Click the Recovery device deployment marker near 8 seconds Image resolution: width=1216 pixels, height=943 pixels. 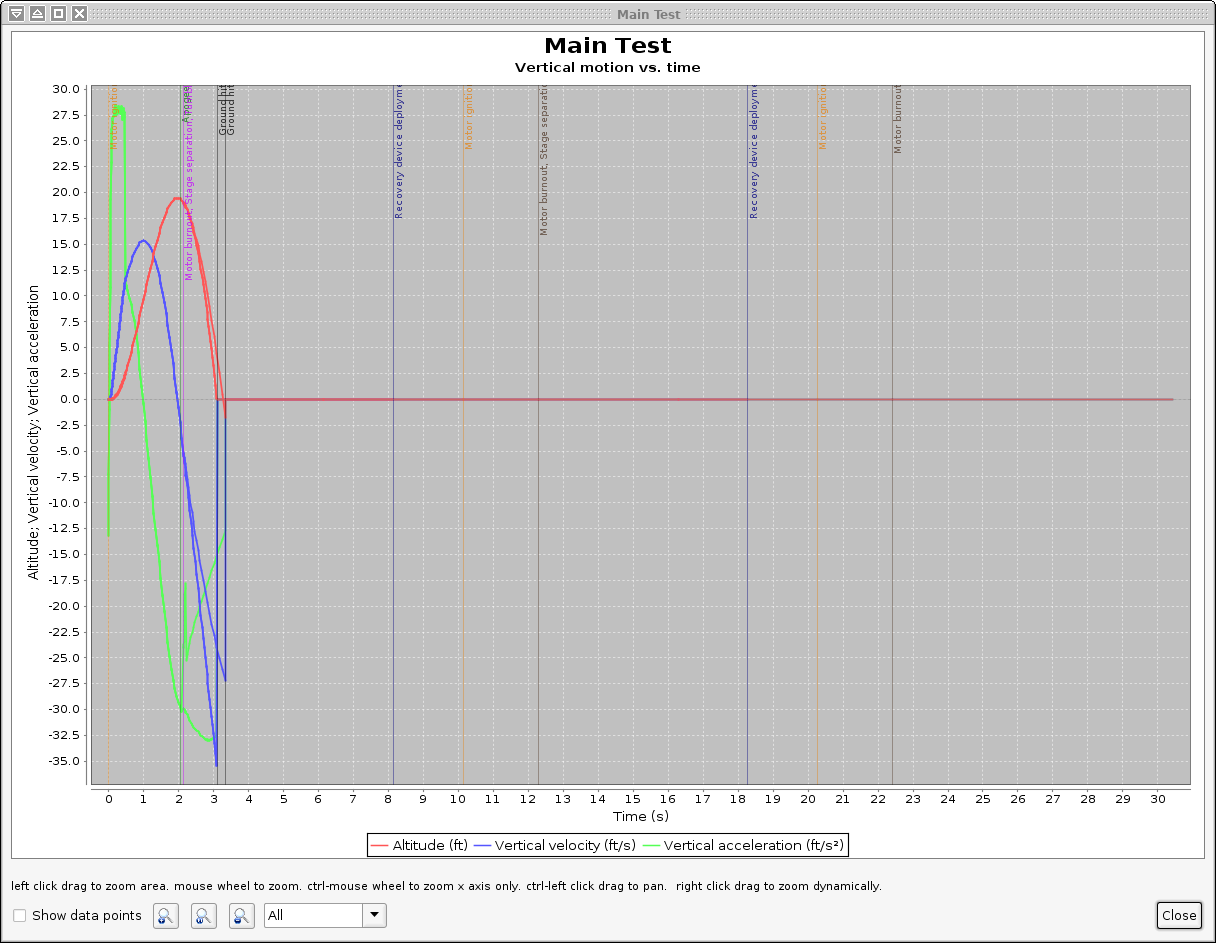click(393, 400)
